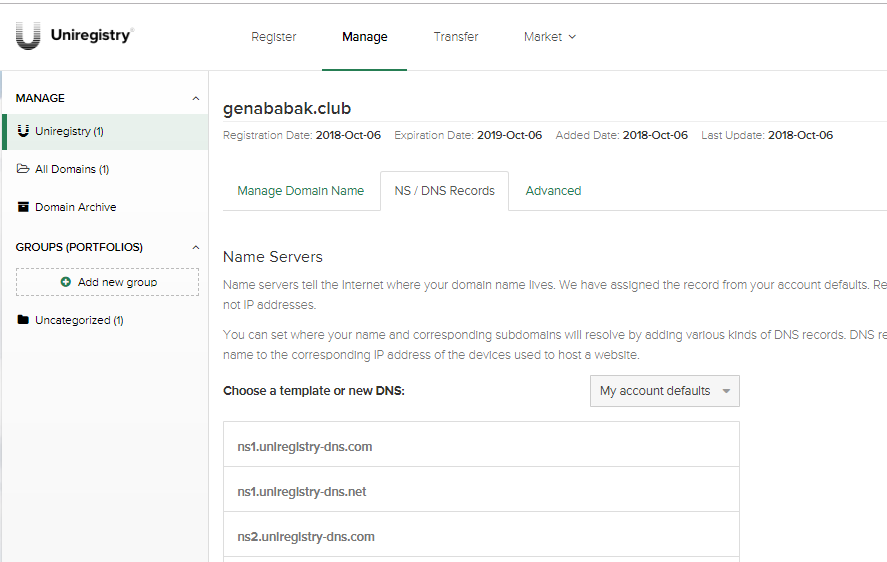Click the Uncategorized folder icon

click(x=23, y=320)
